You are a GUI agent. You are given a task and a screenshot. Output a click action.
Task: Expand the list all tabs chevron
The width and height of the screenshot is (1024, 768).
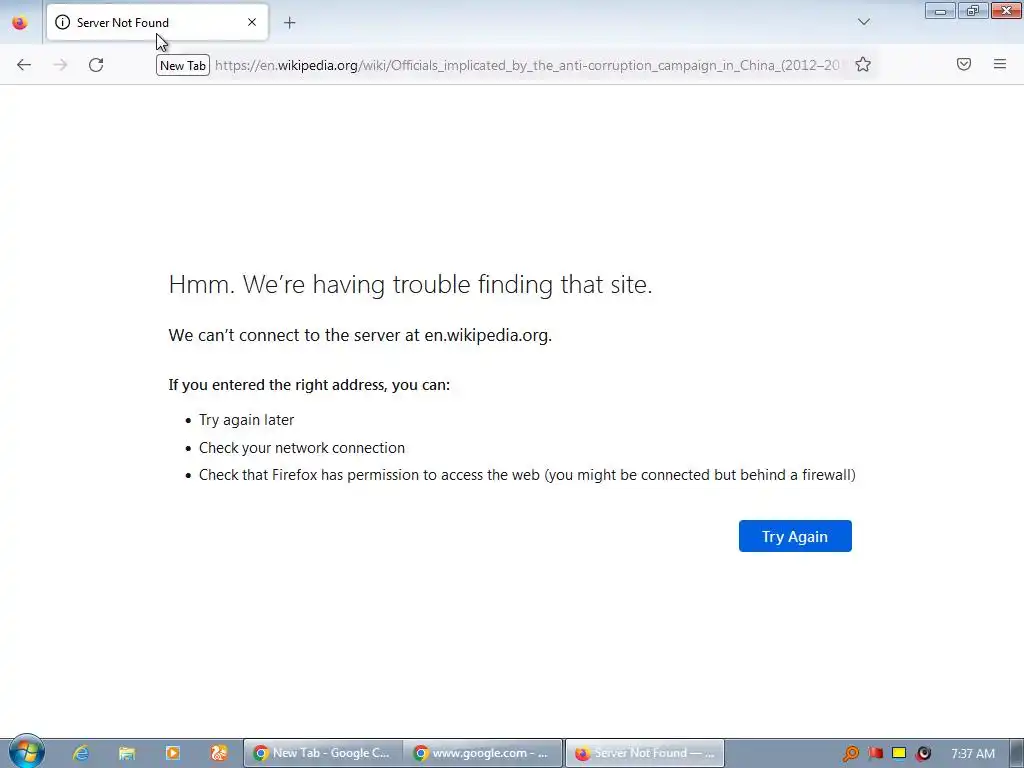[x=863, y=22]
